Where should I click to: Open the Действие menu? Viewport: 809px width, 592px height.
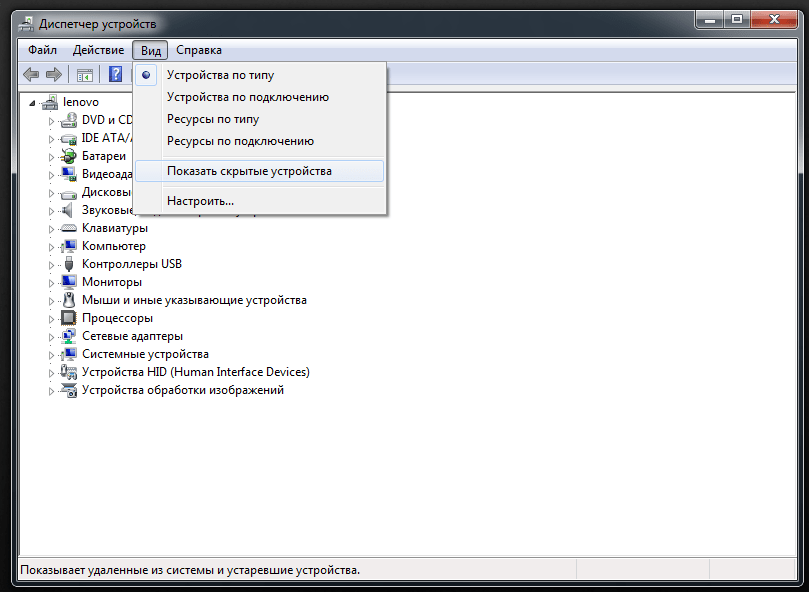98,50
